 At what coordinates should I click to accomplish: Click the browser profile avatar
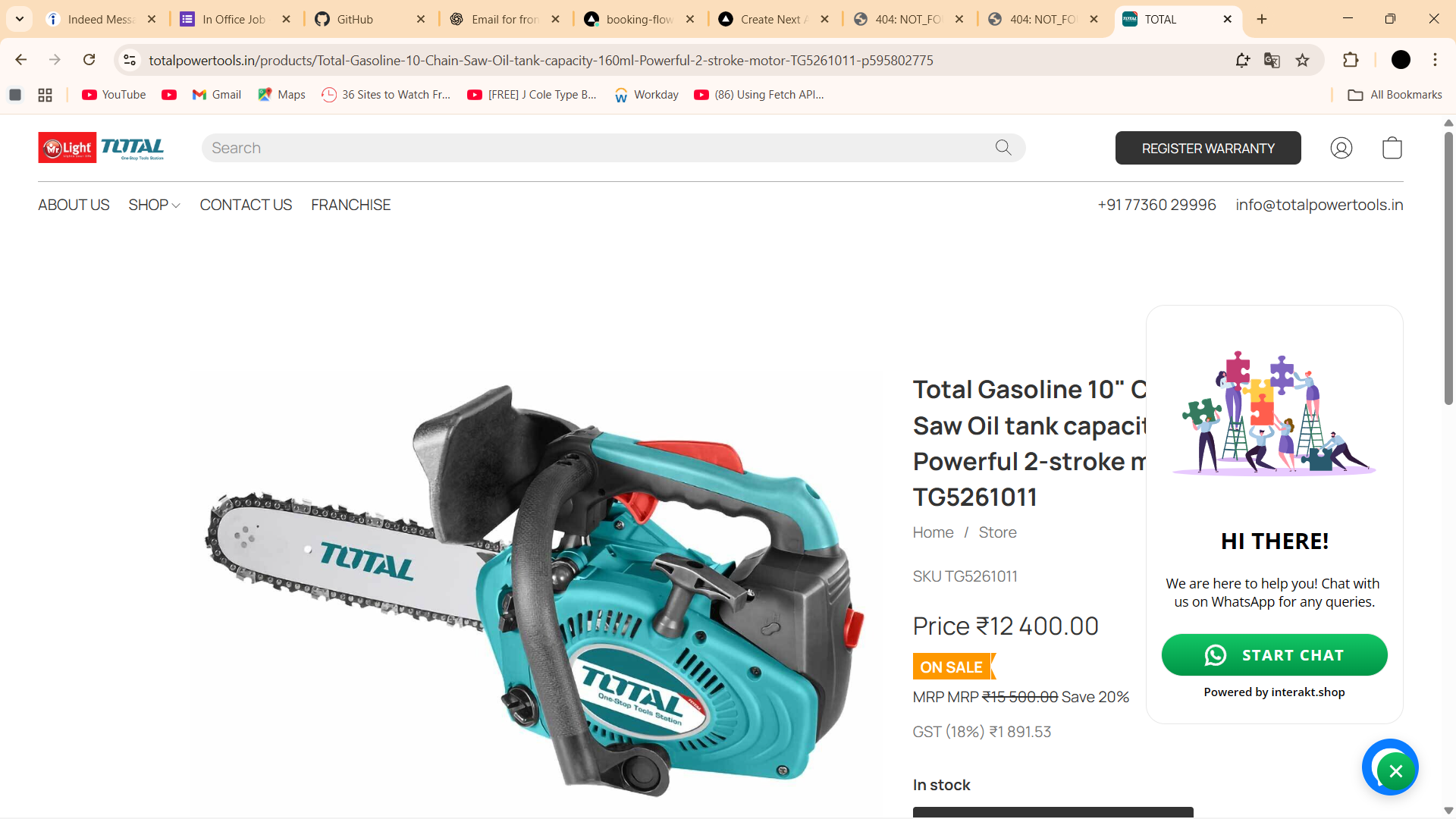1401,60
